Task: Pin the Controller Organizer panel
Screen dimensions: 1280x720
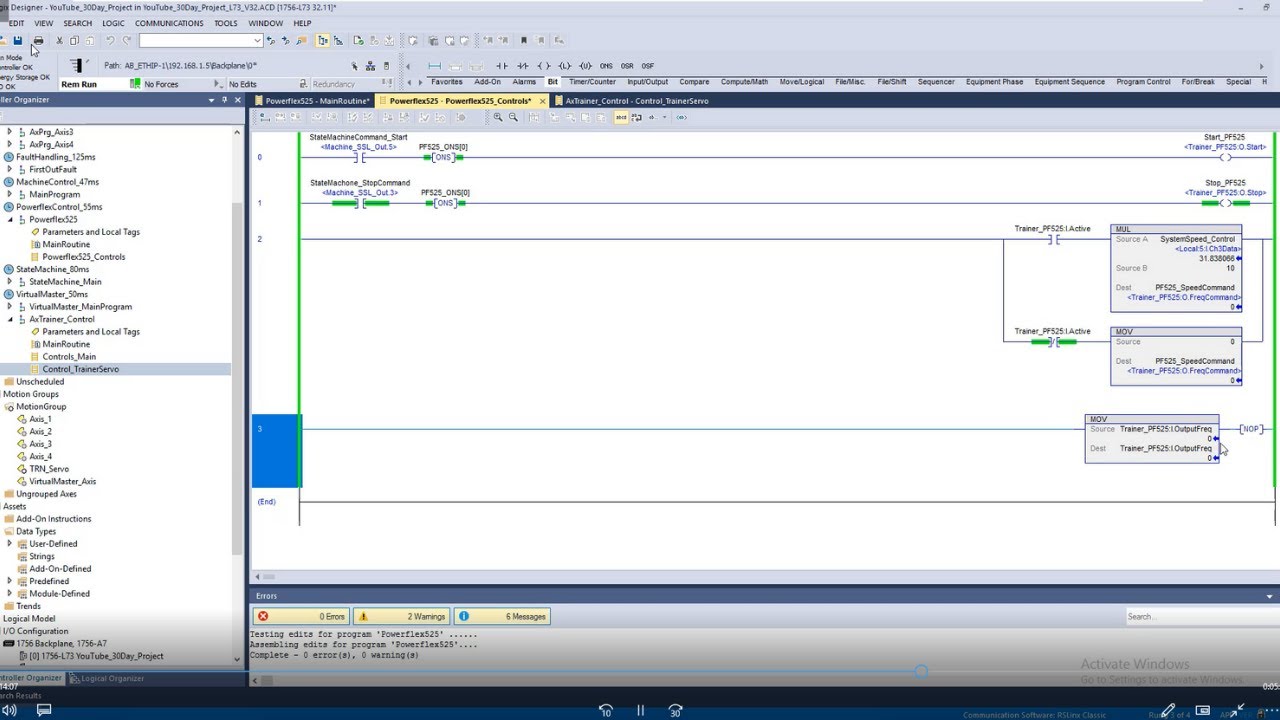Action: pos(224,100)
